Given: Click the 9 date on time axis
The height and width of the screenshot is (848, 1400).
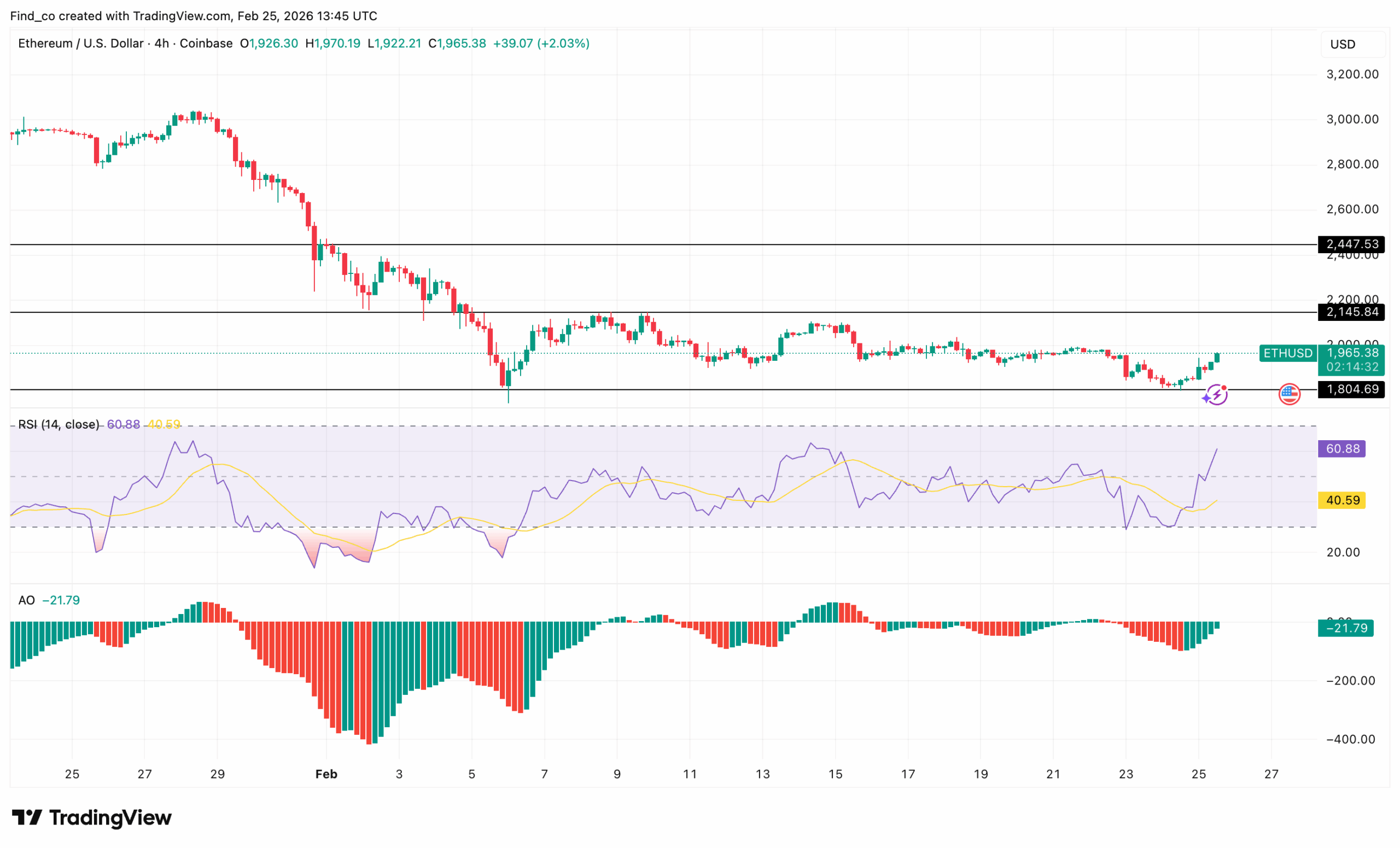Looking at the screenshot, I should tap(617, 774).
